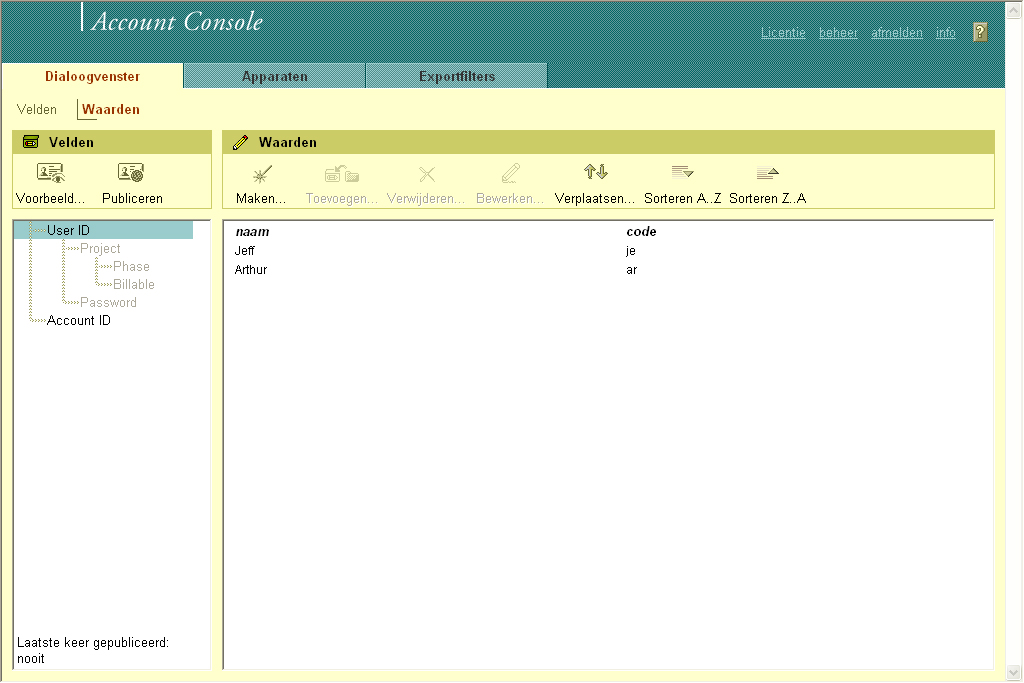Sort values with Sorteren A..Z icon
Screen dimensions: 1024x683
tap(683, 174)
